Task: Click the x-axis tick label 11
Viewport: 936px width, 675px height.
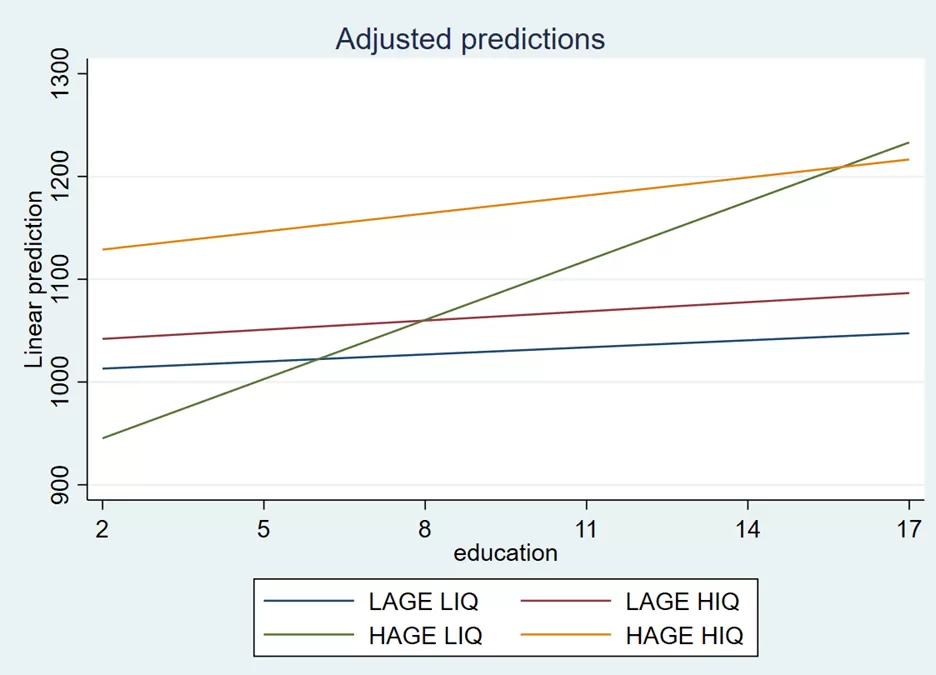Action: click(x=586, y=529)
